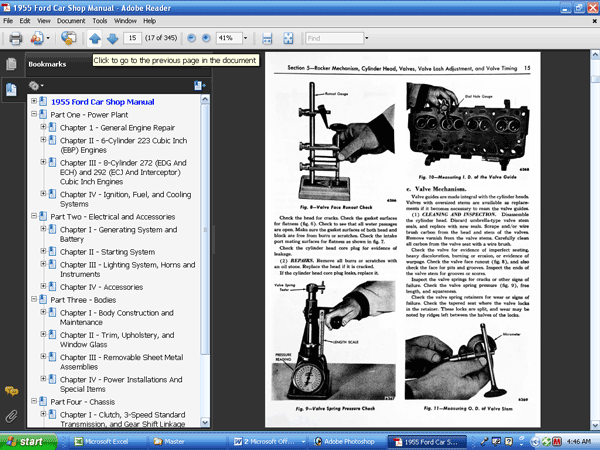Screen dimensions: 600x450
Task: Select Chapter IV - Accessories bookmark
Action: coord(101,287)
